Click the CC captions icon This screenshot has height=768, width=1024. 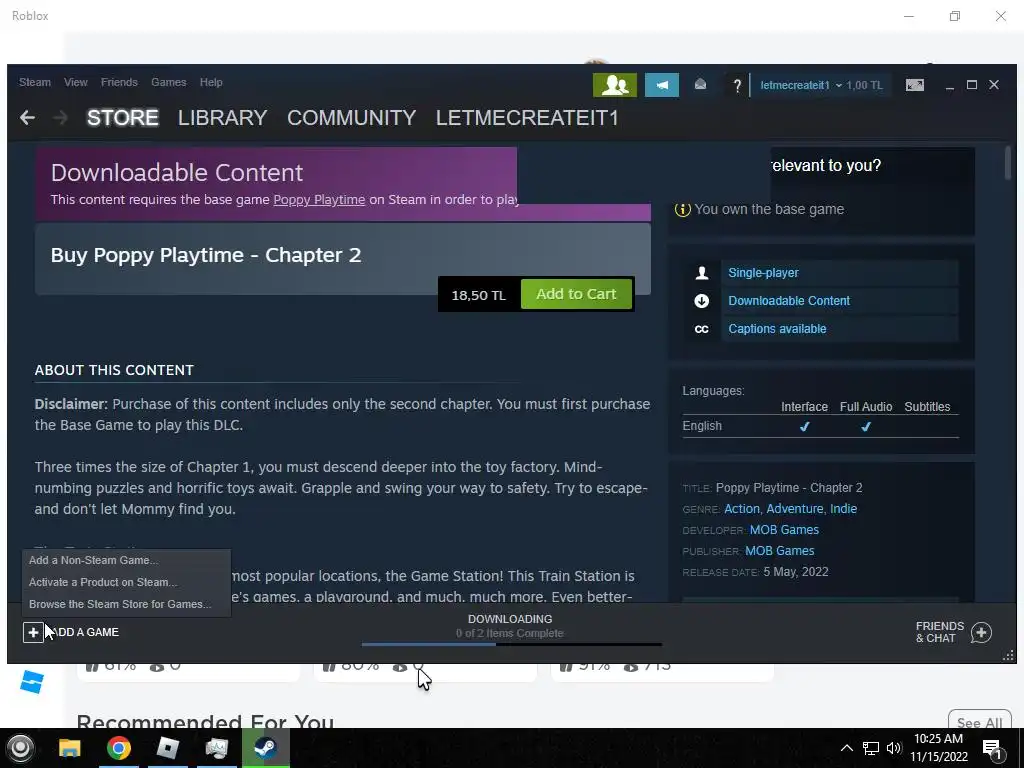701,329
